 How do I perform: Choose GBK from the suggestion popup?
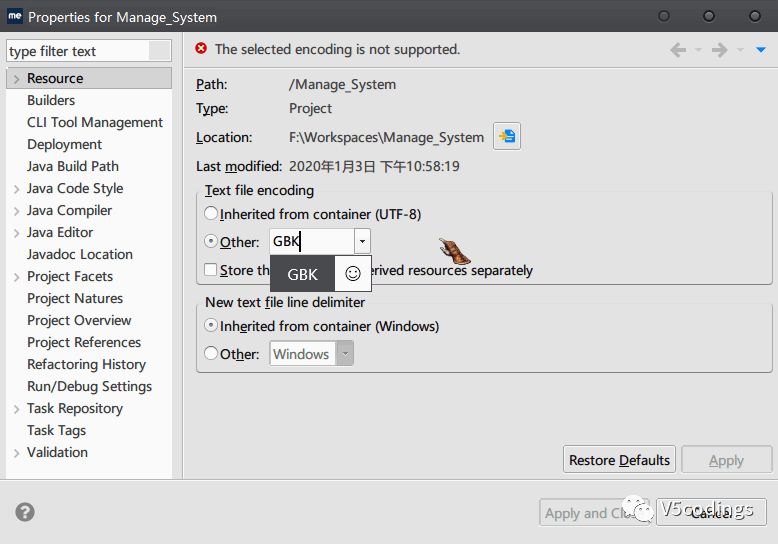[303, 274]
